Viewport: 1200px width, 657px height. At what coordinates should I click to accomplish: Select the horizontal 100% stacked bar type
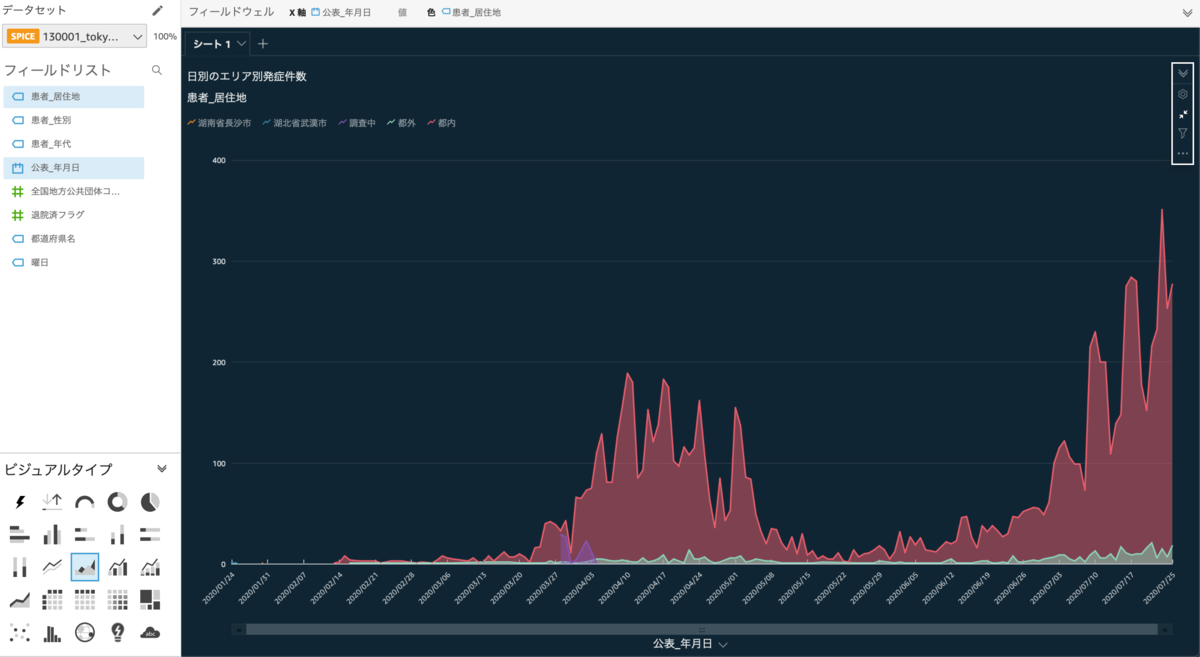[x=150, y=534]
